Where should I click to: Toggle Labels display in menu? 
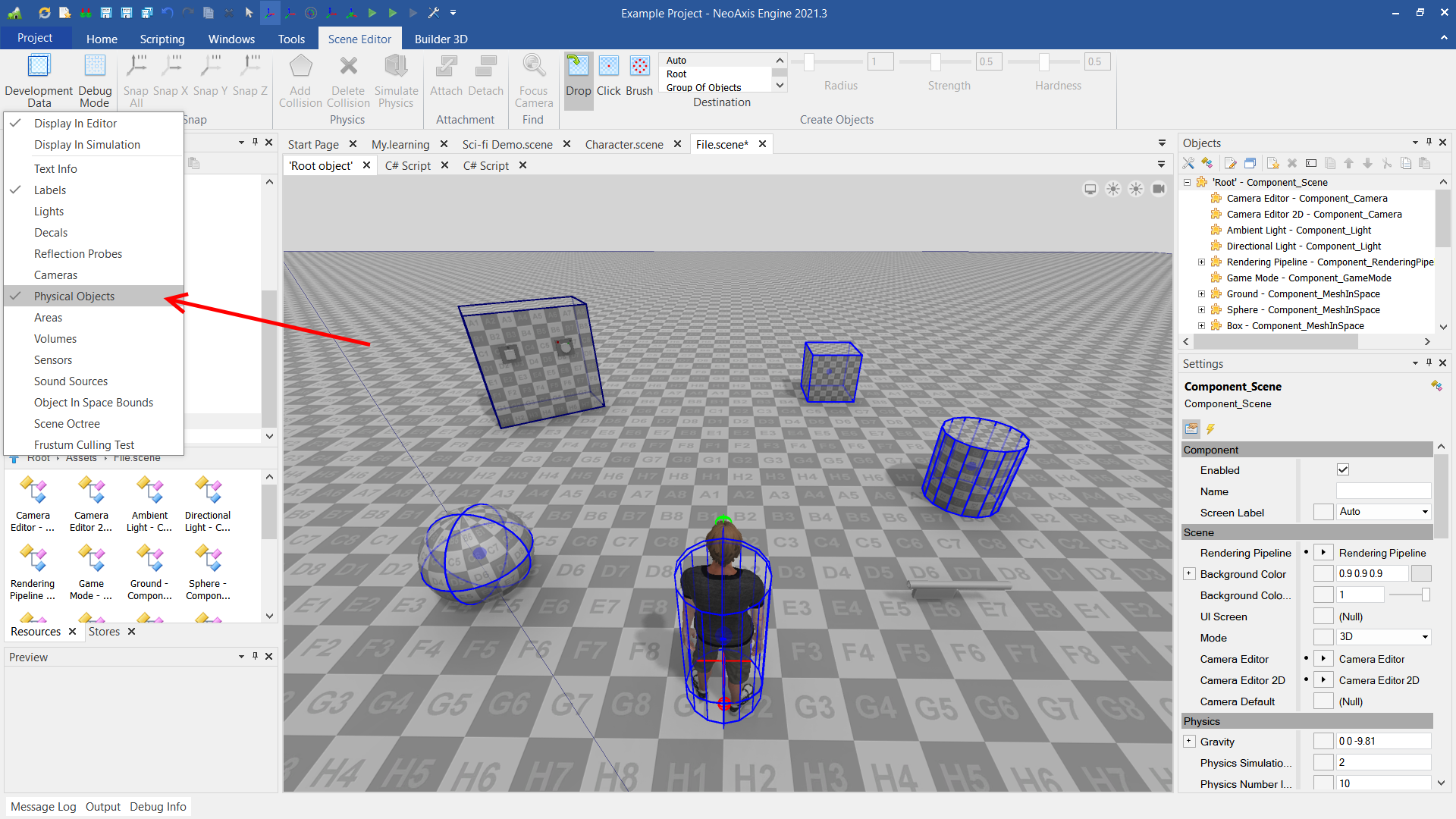[50, 190]
